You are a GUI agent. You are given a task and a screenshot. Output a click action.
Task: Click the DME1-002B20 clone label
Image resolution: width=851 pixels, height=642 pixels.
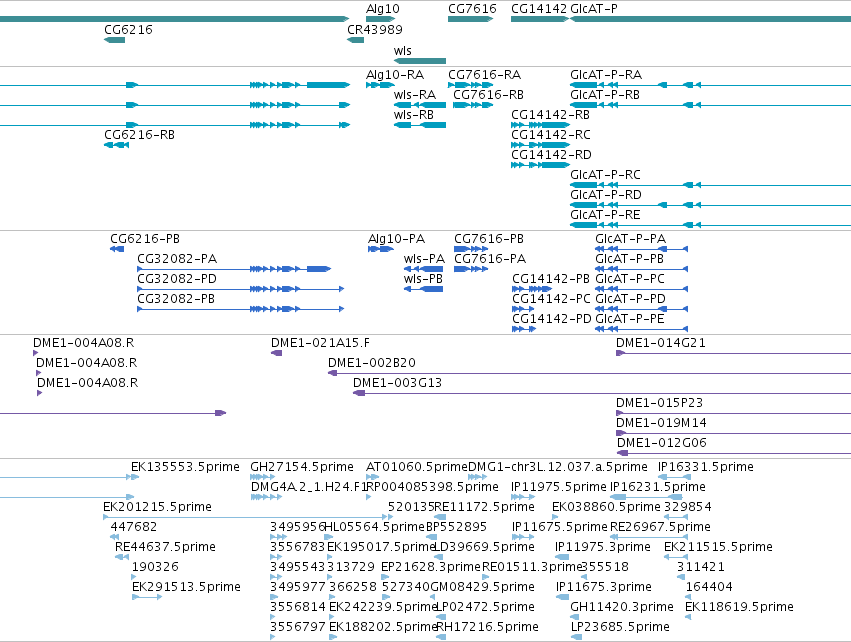(372, 363)
